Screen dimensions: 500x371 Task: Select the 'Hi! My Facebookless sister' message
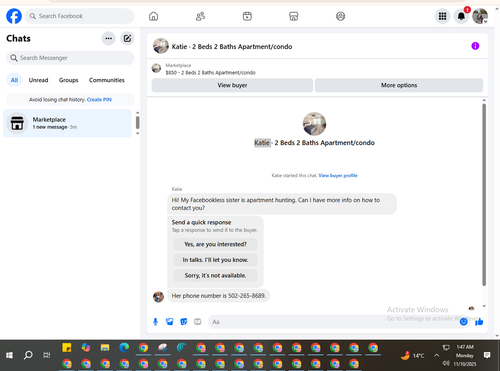[x=282, y=204]
